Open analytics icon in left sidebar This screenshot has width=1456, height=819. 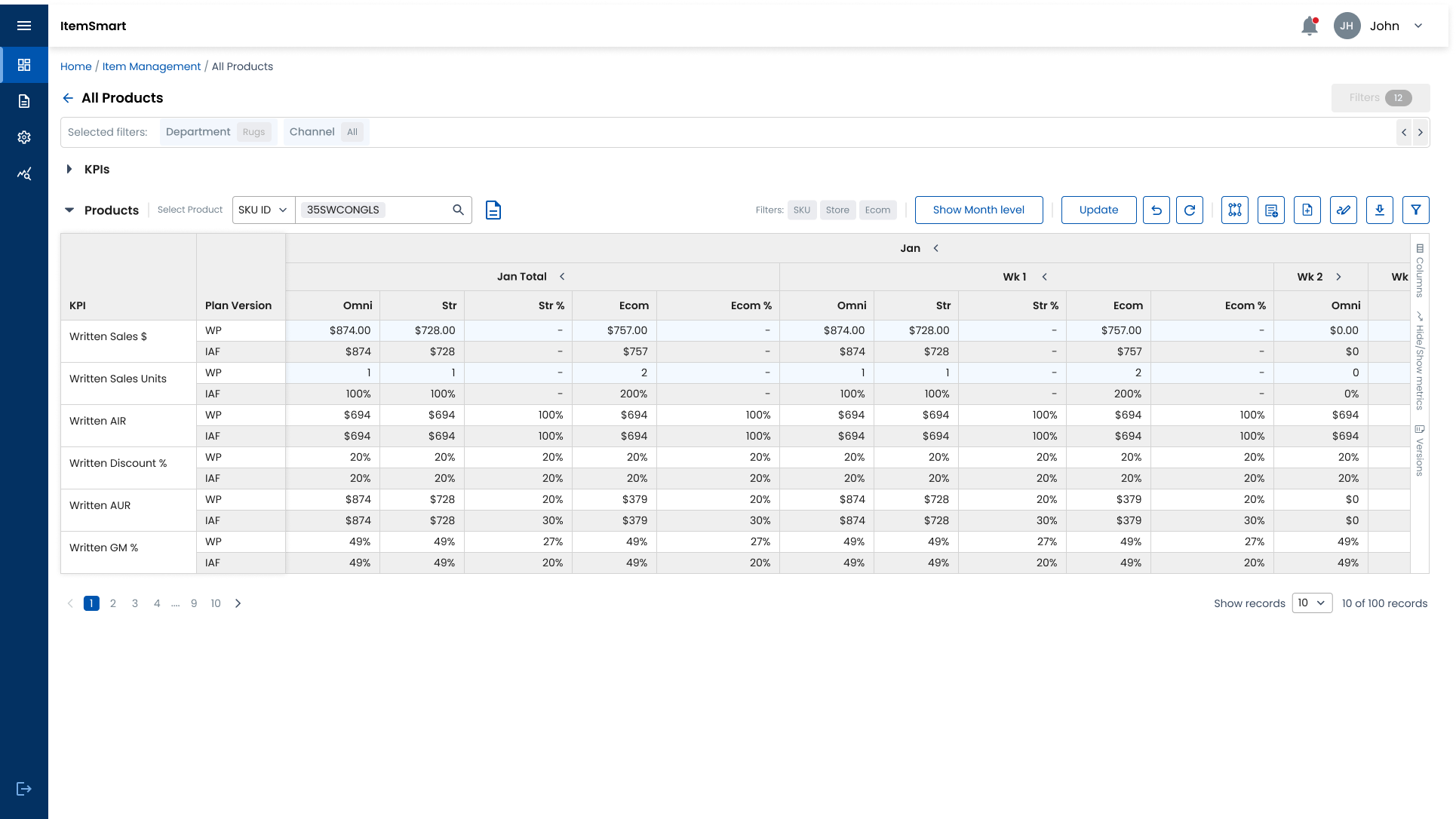point(24,174)
